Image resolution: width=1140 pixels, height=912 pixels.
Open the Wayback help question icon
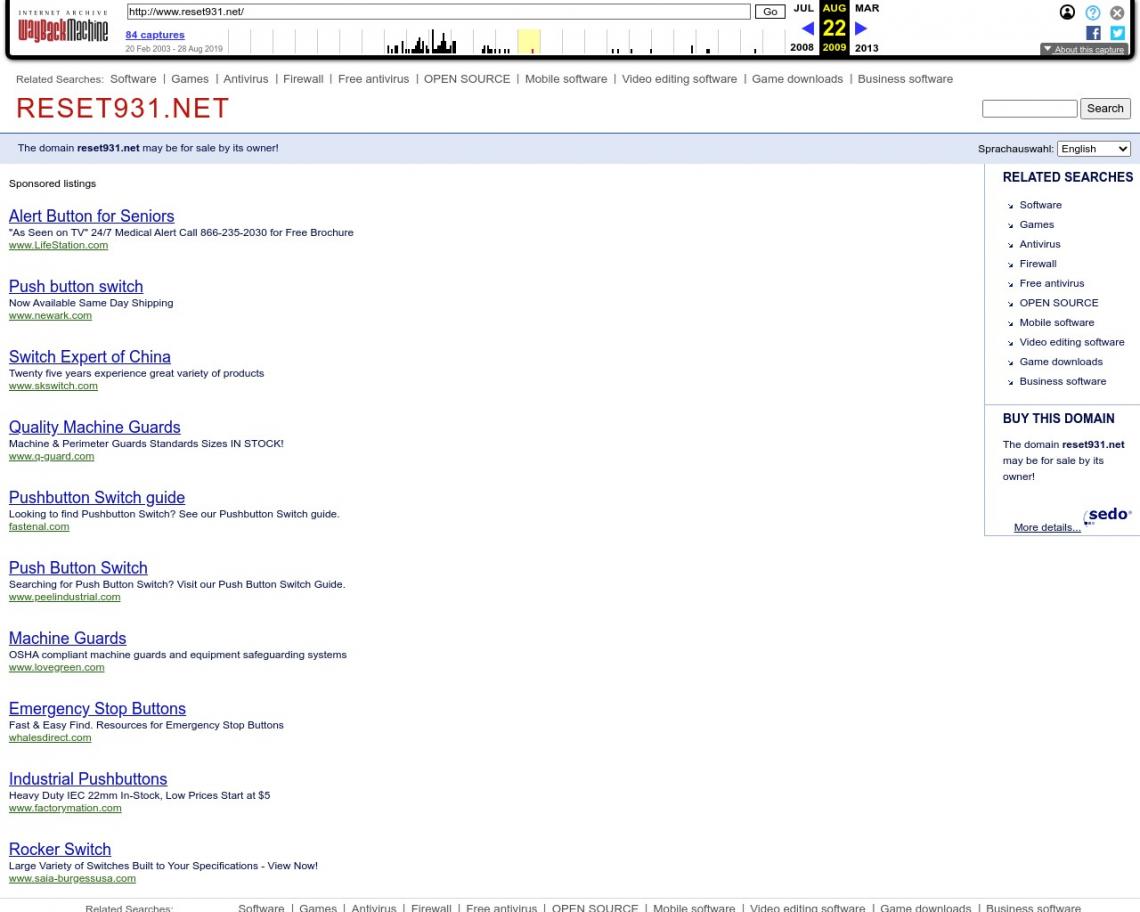[1092, 12]
